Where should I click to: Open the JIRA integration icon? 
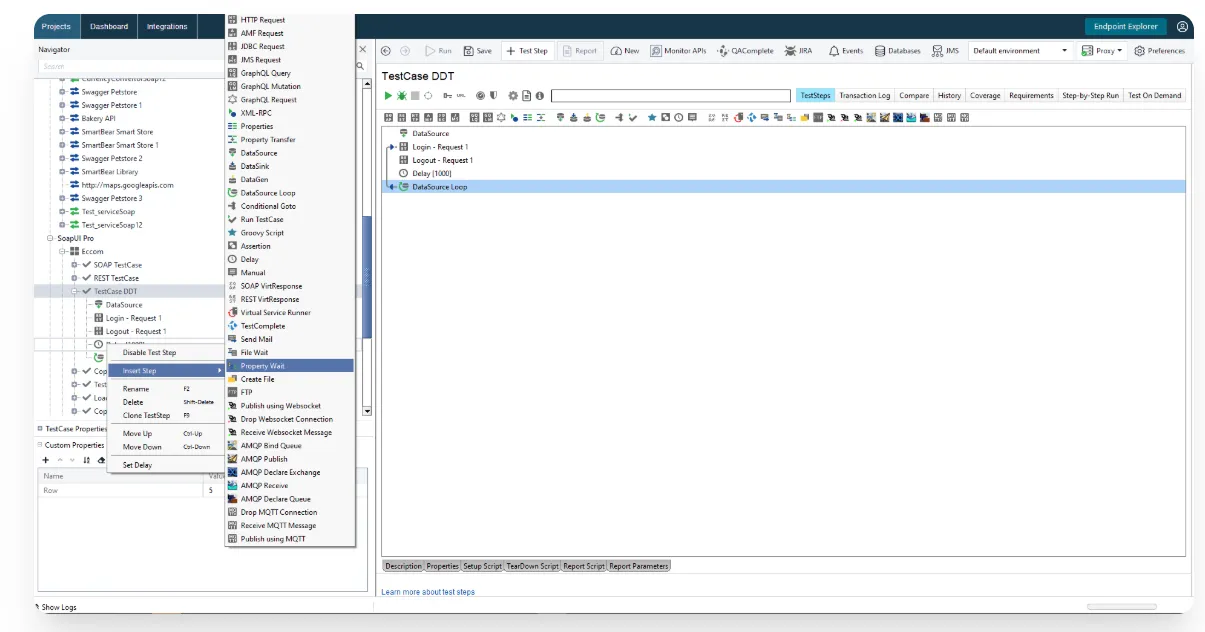795,50
